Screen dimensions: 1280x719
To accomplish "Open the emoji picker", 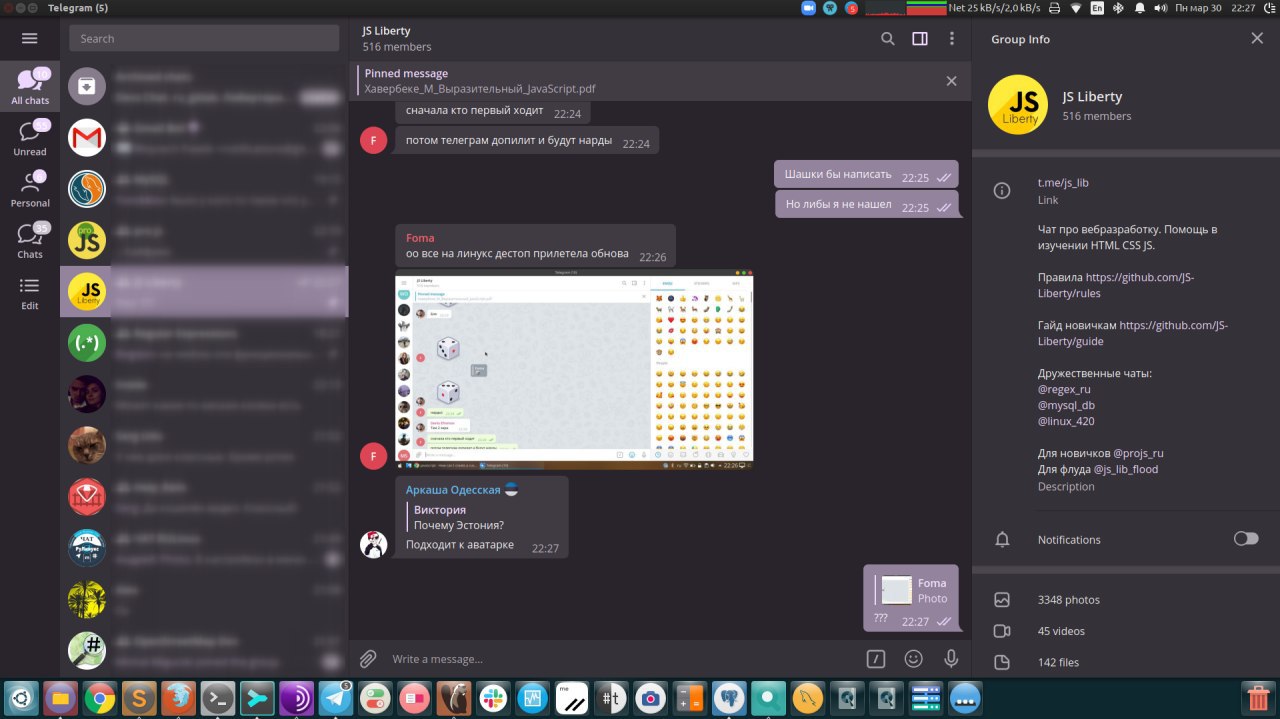I will point(913,659).
